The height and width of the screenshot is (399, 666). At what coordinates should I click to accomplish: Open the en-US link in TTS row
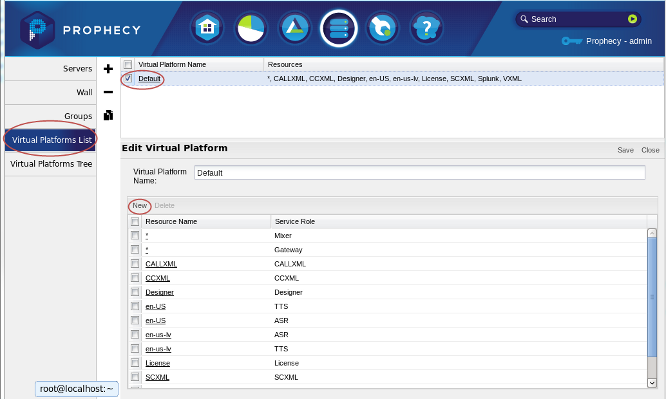(155, 306)
